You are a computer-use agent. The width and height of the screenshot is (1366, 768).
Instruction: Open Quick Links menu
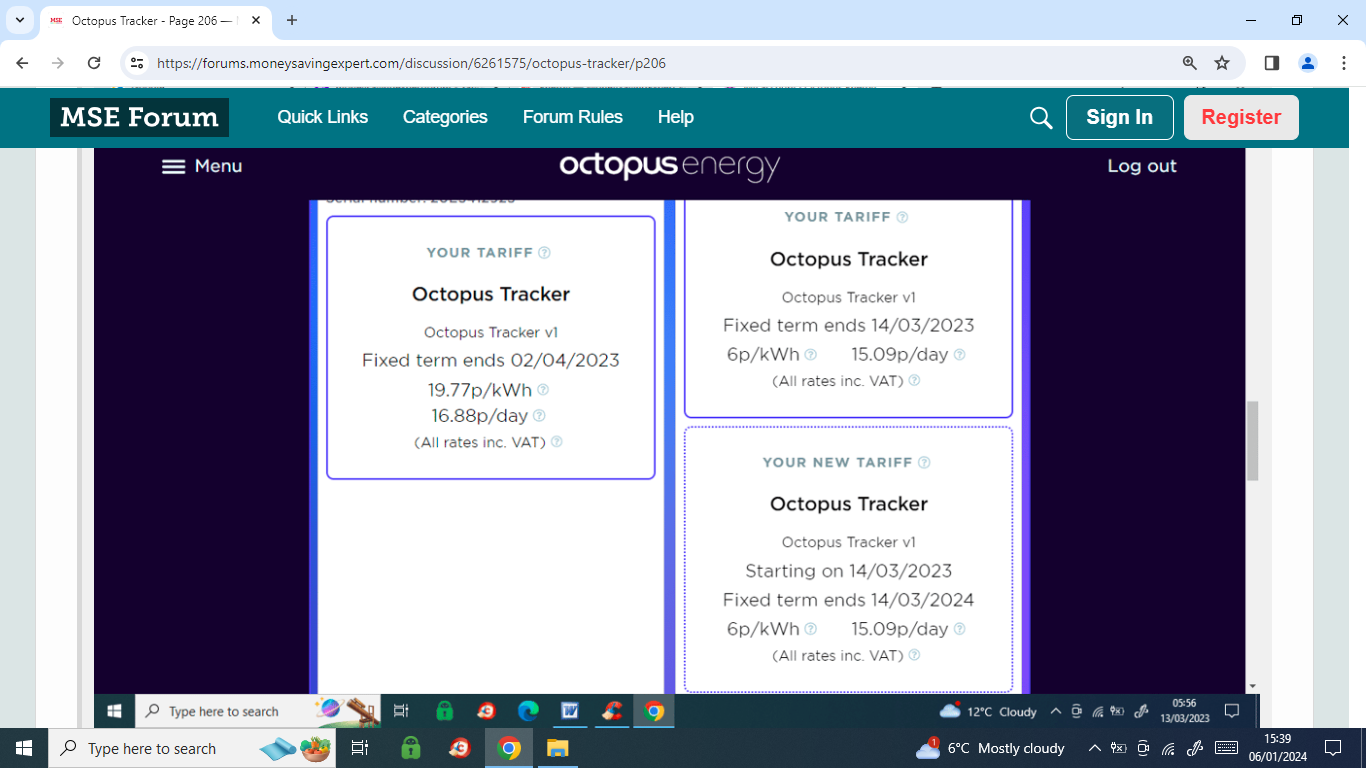[x=323, y=117]
